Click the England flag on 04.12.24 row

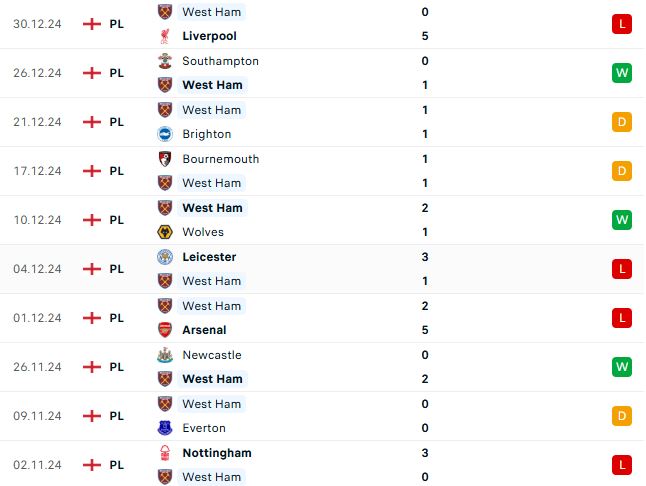[x=92, y=269]
